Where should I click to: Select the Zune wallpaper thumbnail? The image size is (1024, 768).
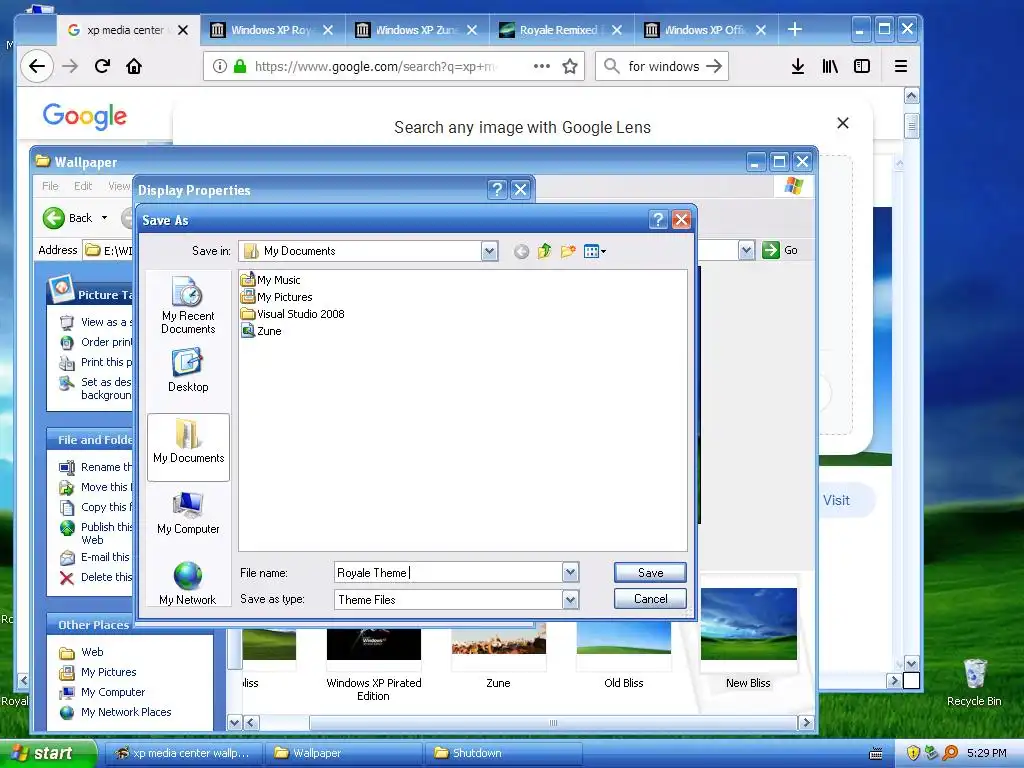coord(498,656)
